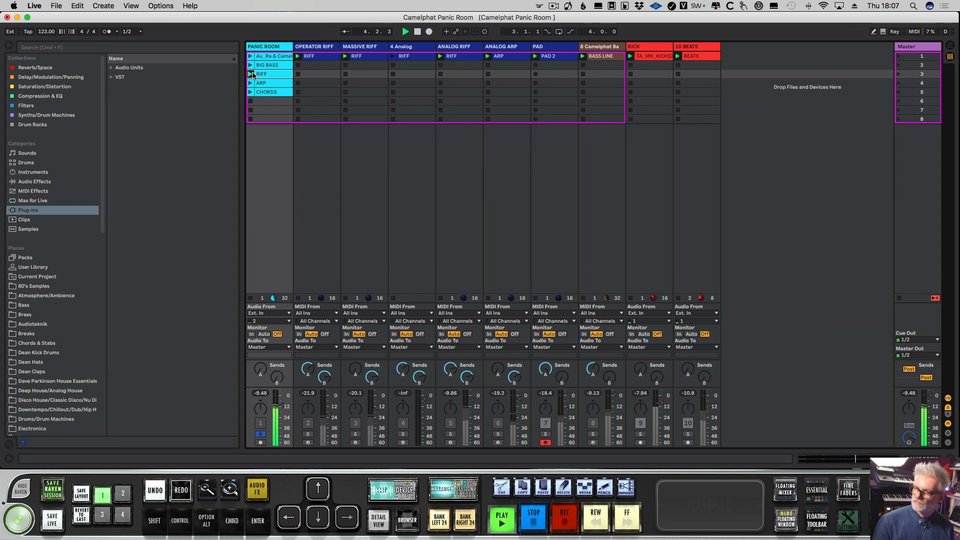The width and height of the screenshot is (960, 540).
Task: Toggle the PAD track arm button
Action: [x=545, y=442]
